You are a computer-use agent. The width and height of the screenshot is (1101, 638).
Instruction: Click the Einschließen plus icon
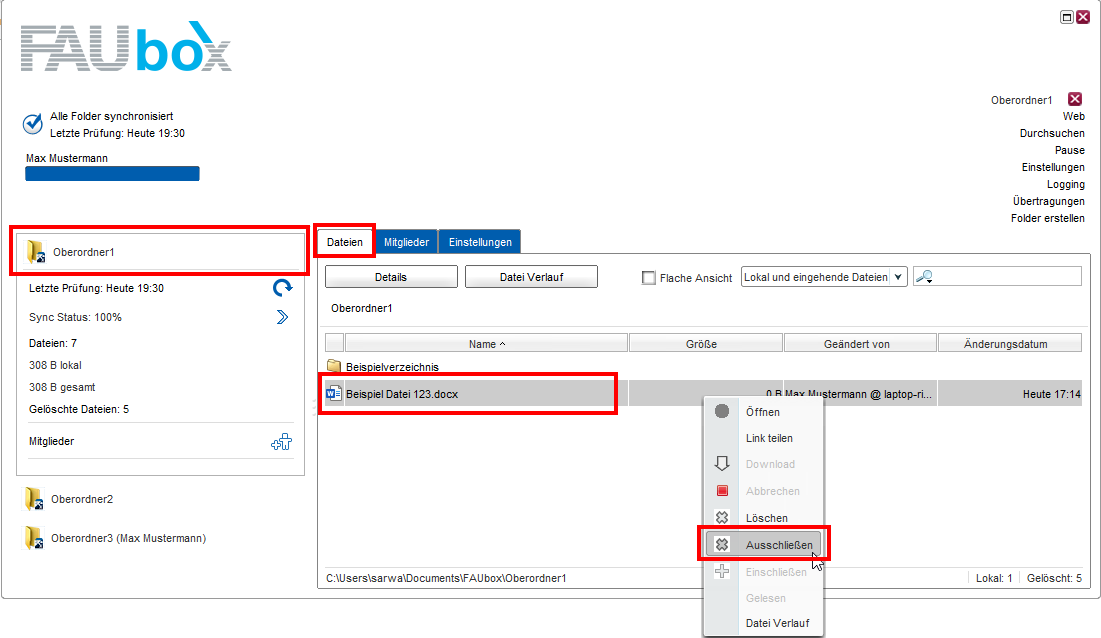722,571
